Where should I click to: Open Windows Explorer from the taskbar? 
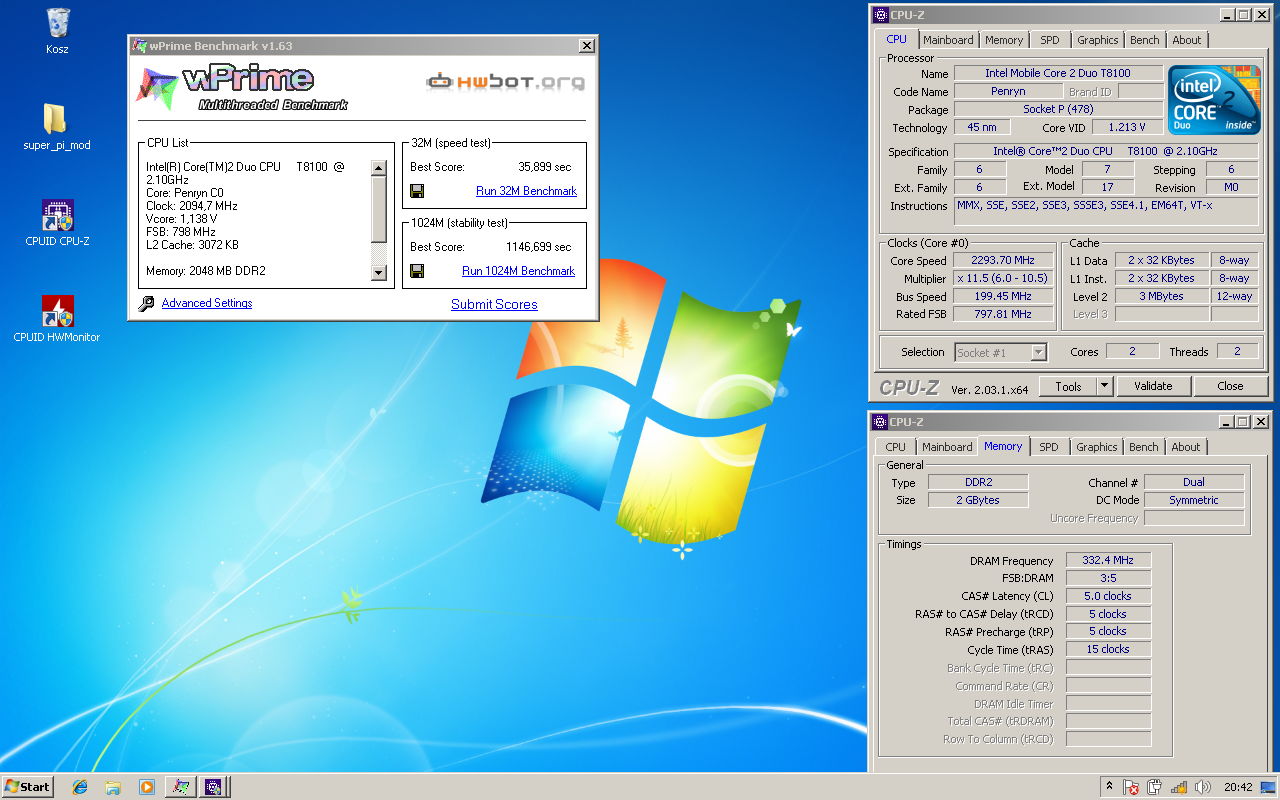point(113,787)
